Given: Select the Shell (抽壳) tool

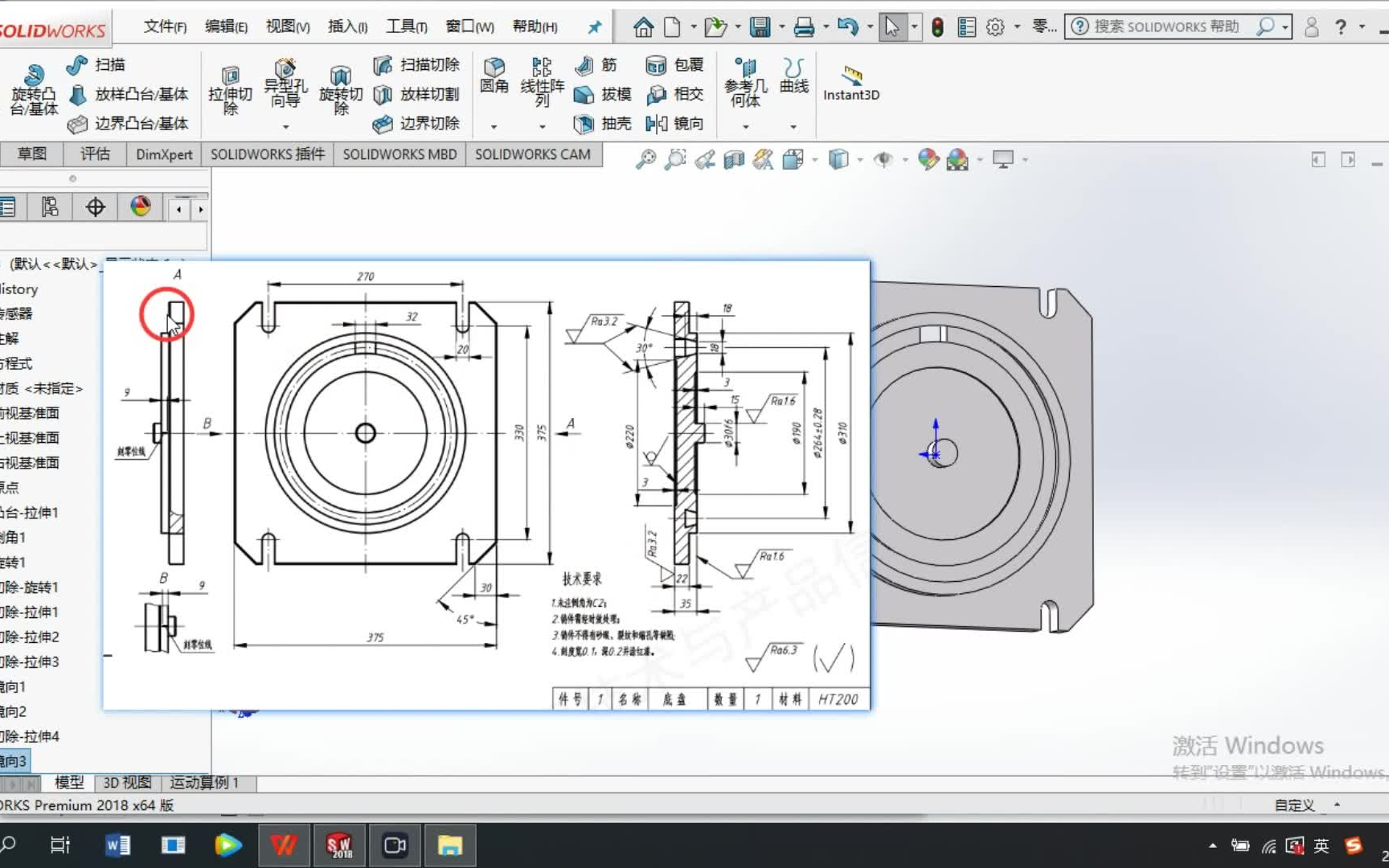Looking at the screenshot, I should click(603, 123).
